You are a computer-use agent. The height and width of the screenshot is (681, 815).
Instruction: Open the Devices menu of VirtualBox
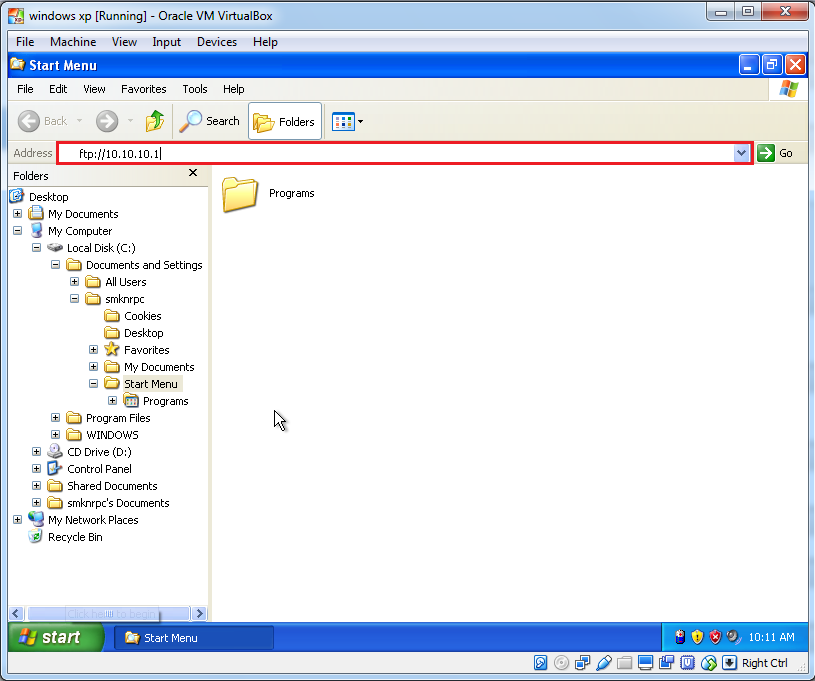click(x=216, y=42)
